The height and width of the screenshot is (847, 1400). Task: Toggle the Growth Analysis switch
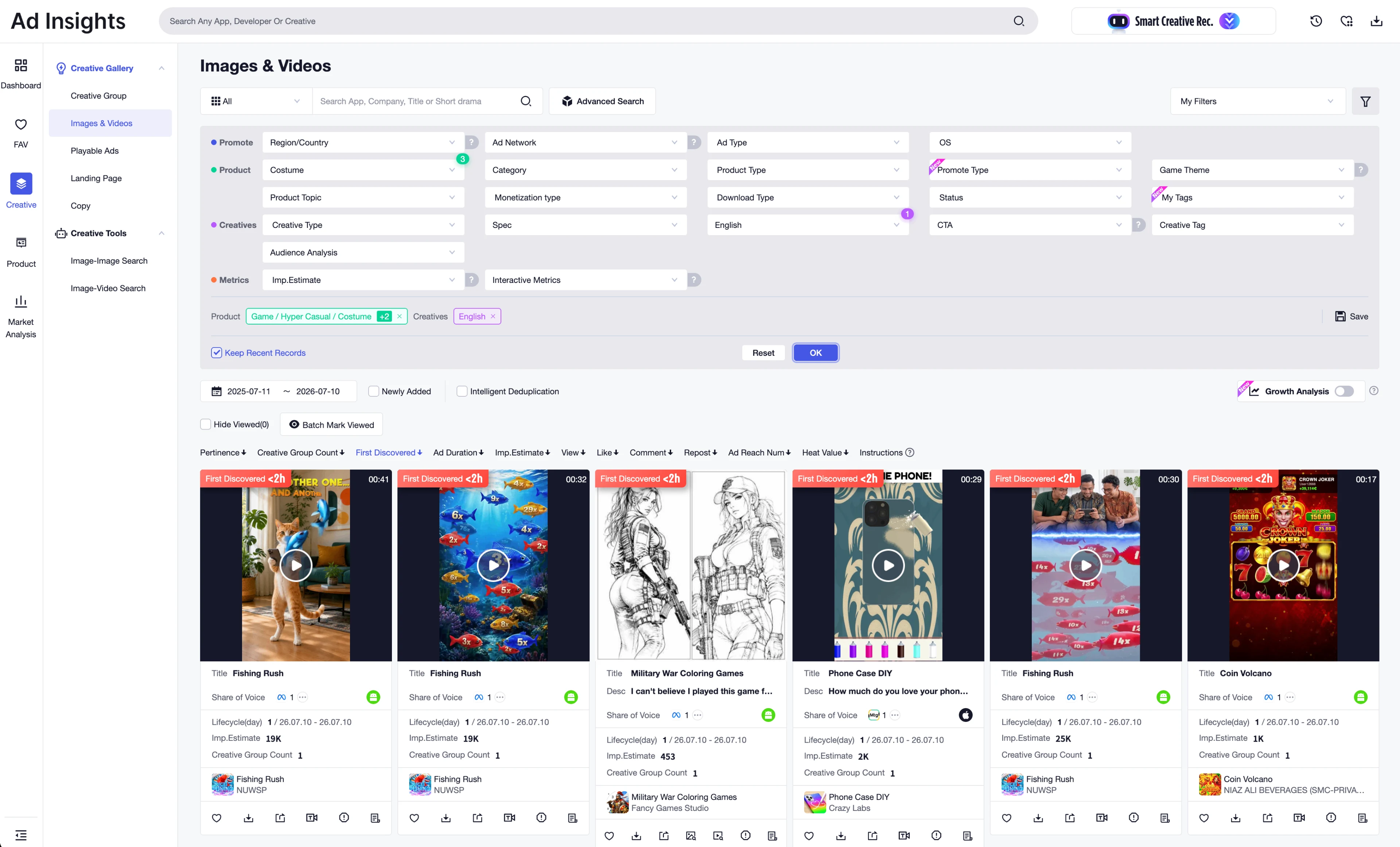1344,391
